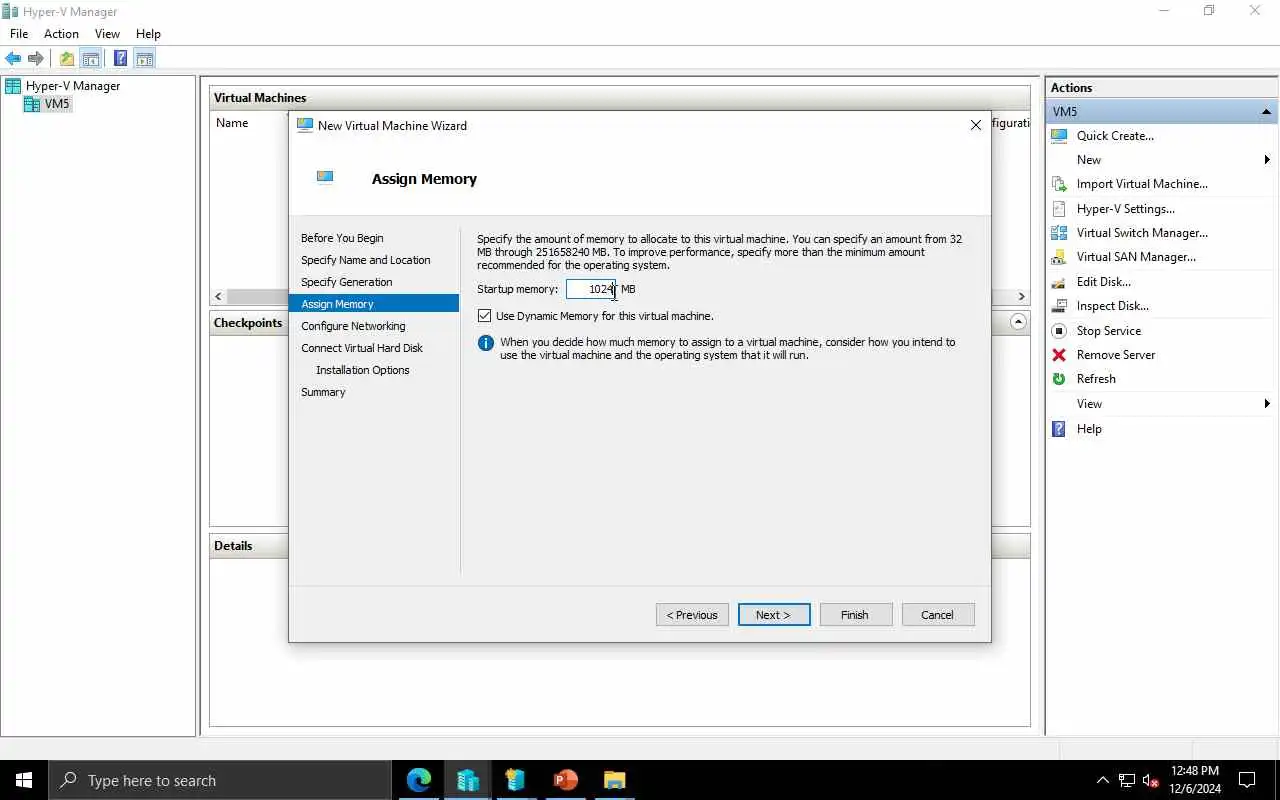Go to Specify Generation step

[x=347, y=282]
